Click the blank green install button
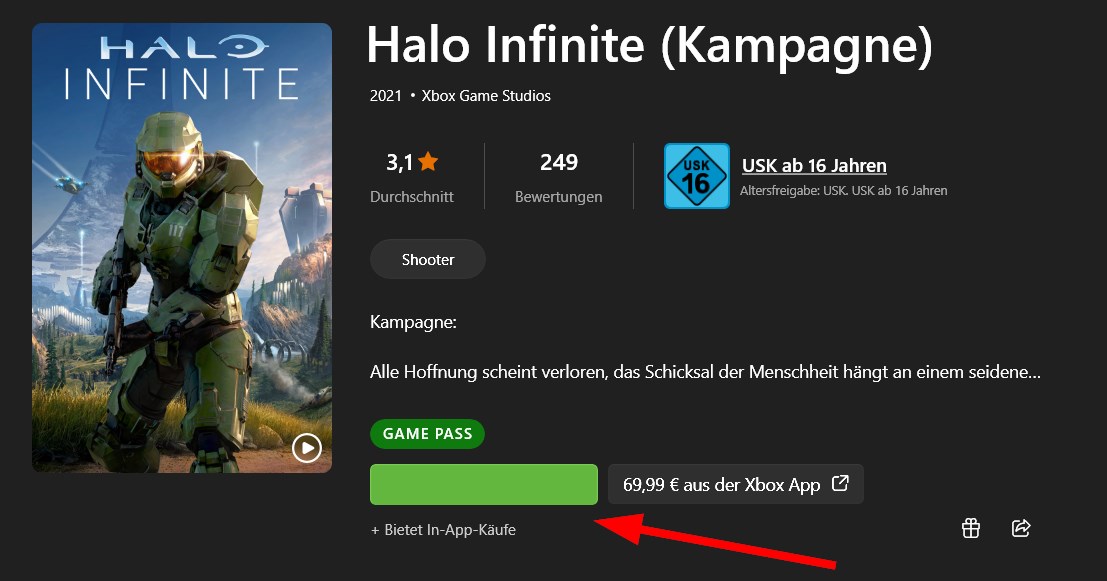The image size is (1107, 581). coord(484,484)
